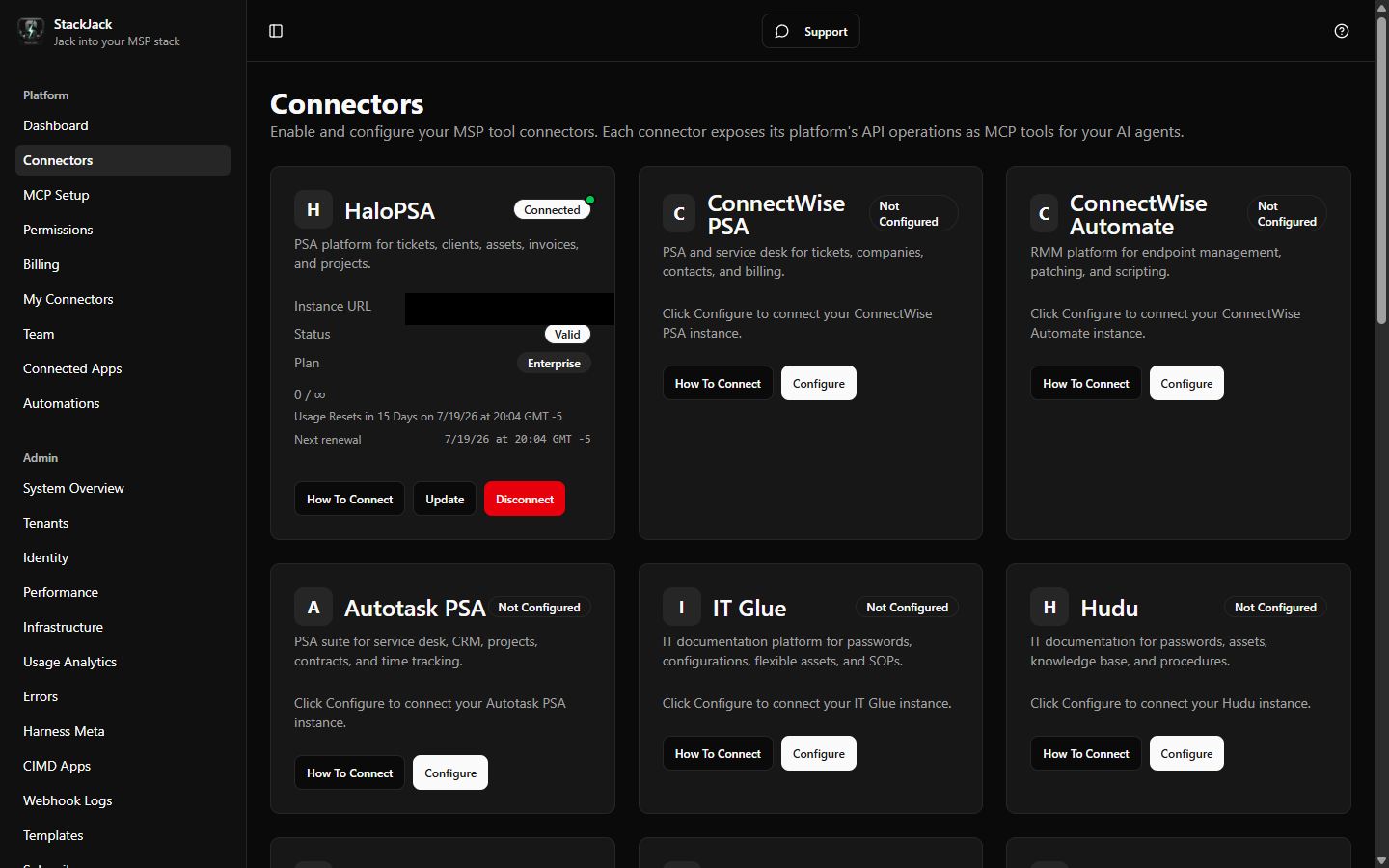The width and height of the screenshot is (1389, 868).
Task: Open Connected Apps
Action: 123,368
